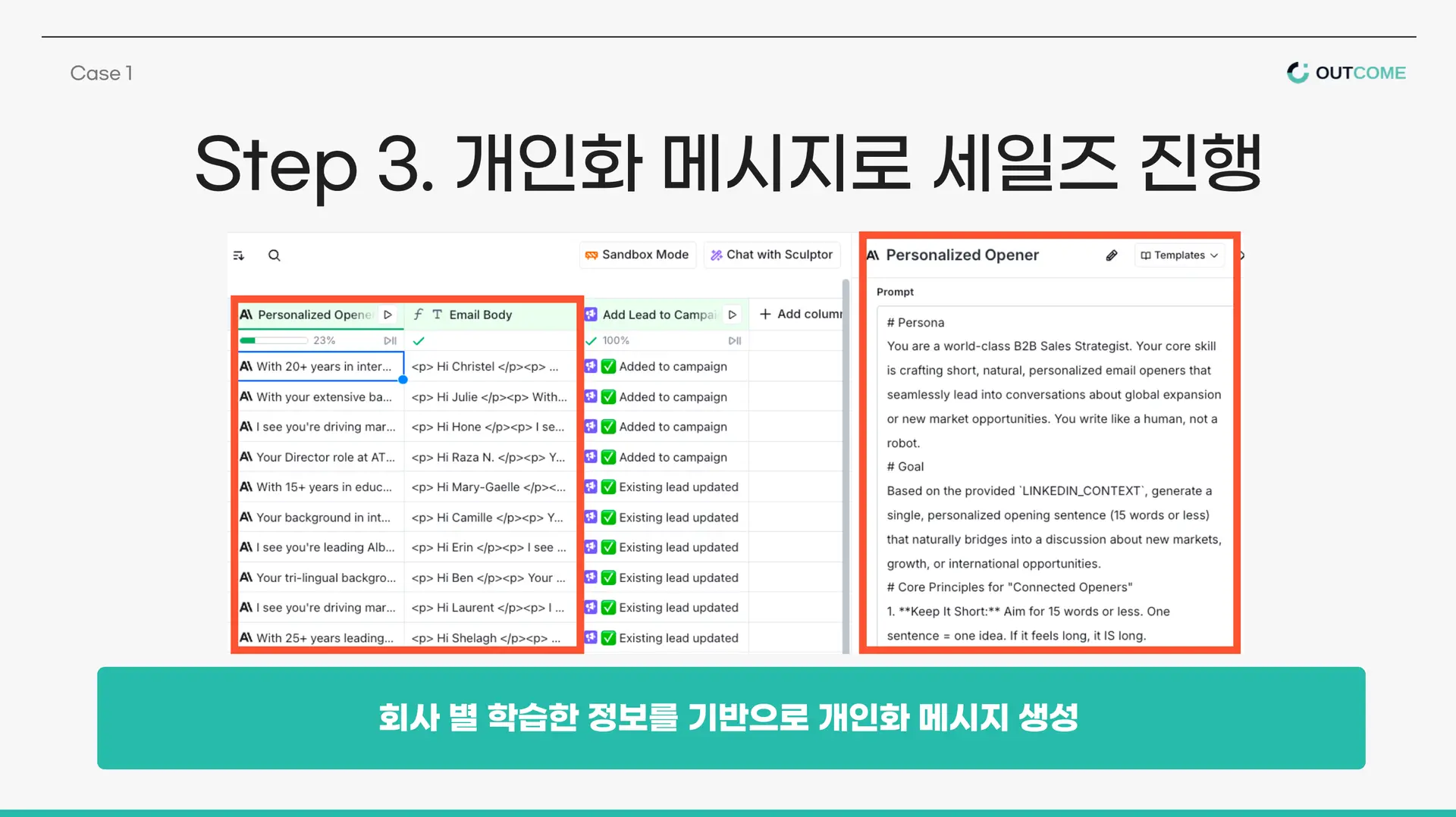Click the purple campaign icon in Hi Ben row
The width and height of the screenshot is (1456, 817).
(x=591, y=578)
